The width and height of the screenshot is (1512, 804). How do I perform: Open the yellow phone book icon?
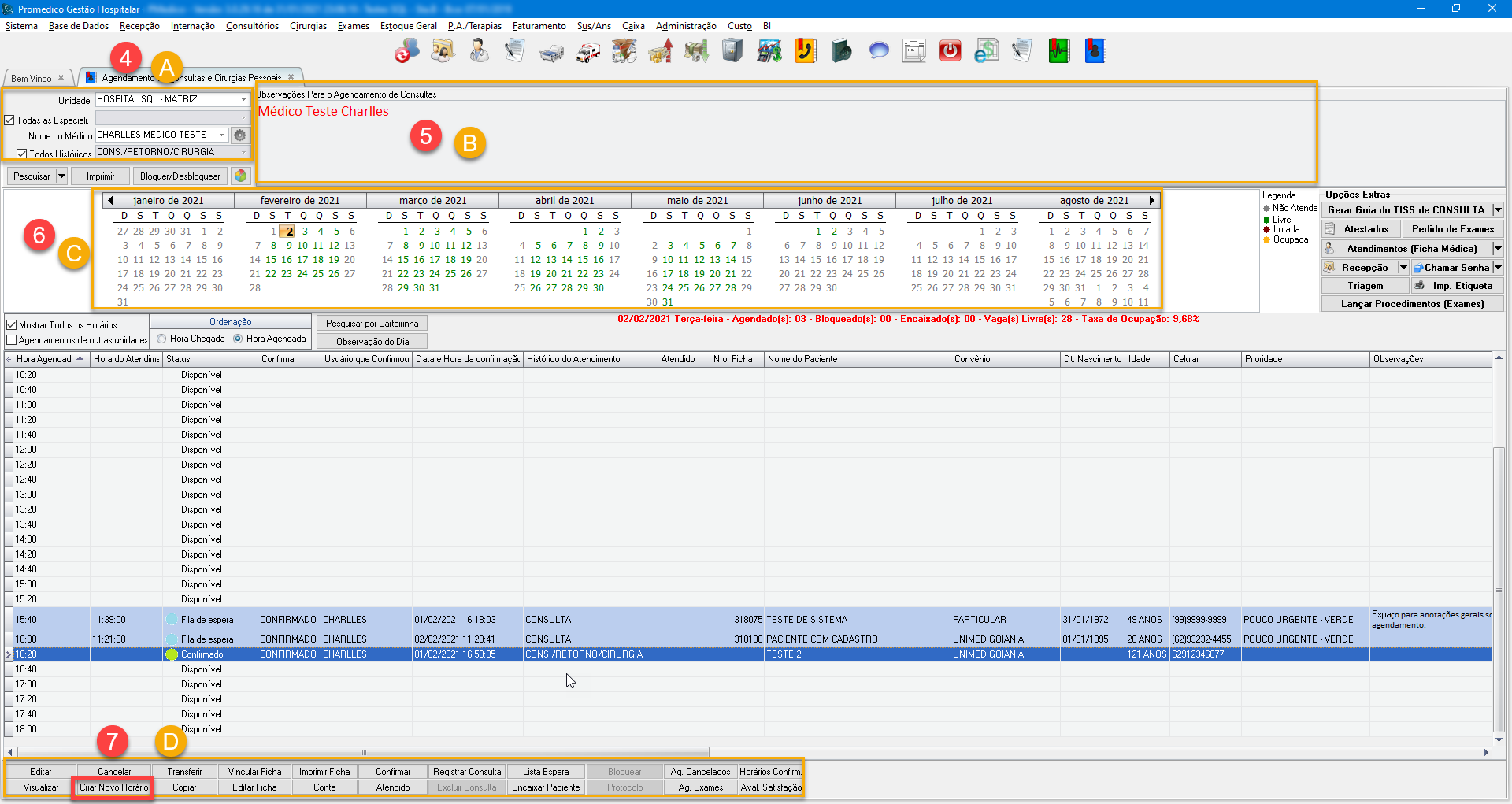(x=805, y=51)
